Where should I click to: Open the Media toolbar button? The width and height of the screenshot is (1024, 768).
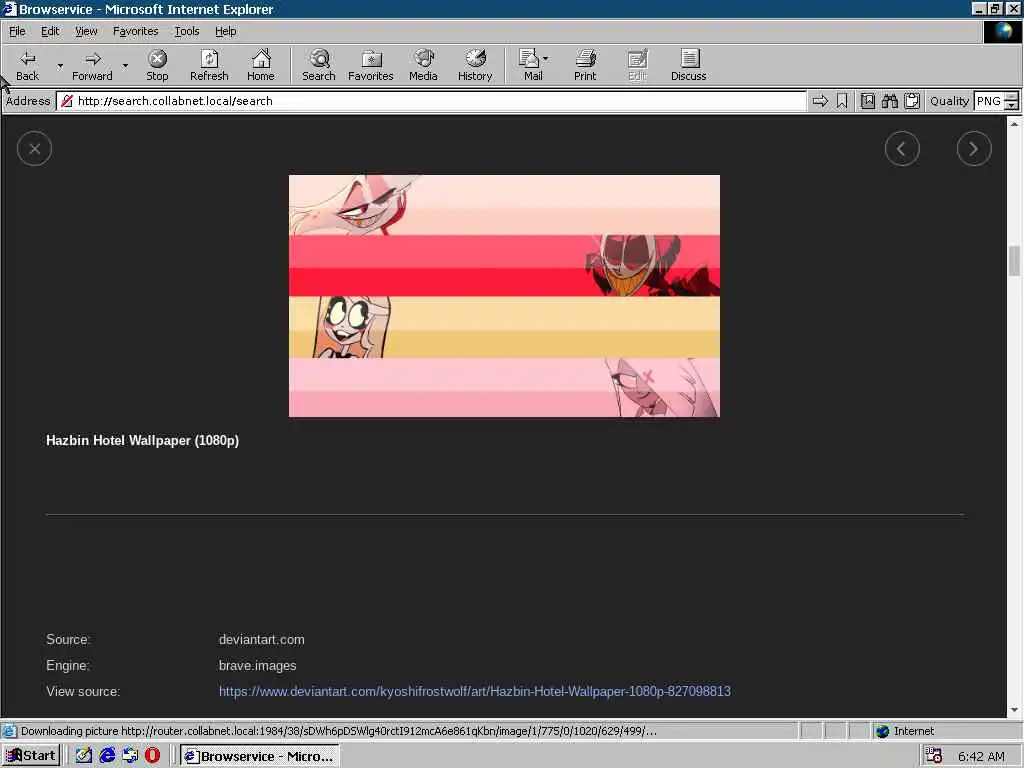coord(423,65)
